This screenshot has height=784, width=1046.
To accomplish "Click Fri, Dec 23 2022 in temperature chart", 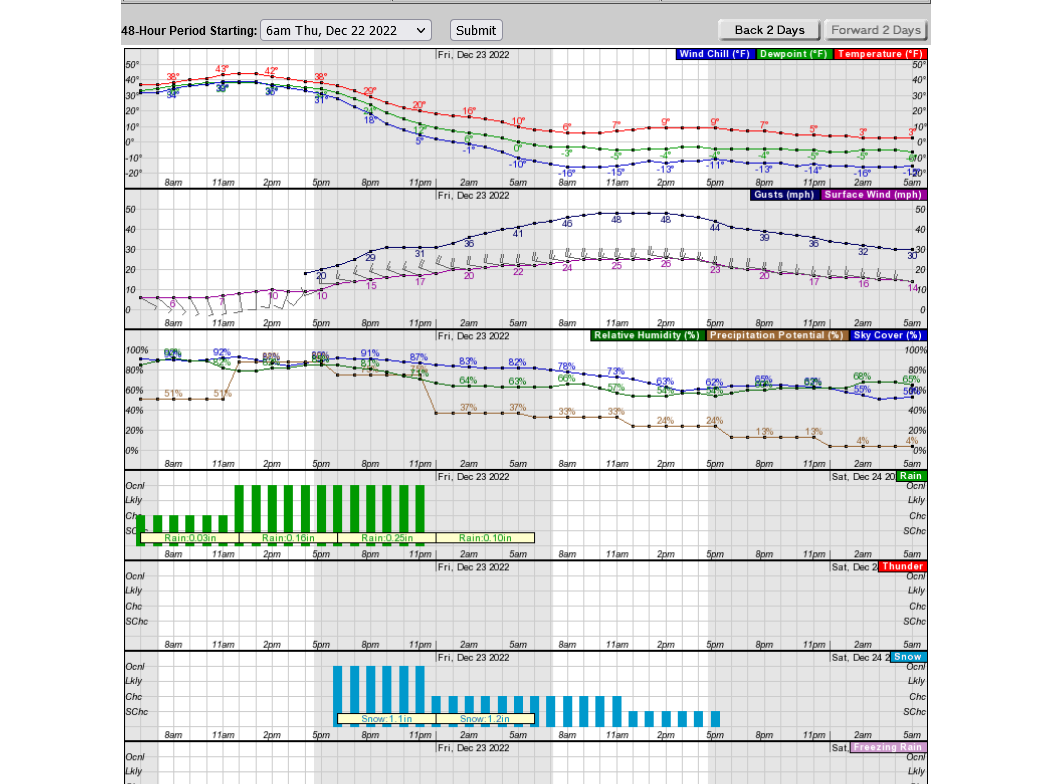I will click(473, 55).
